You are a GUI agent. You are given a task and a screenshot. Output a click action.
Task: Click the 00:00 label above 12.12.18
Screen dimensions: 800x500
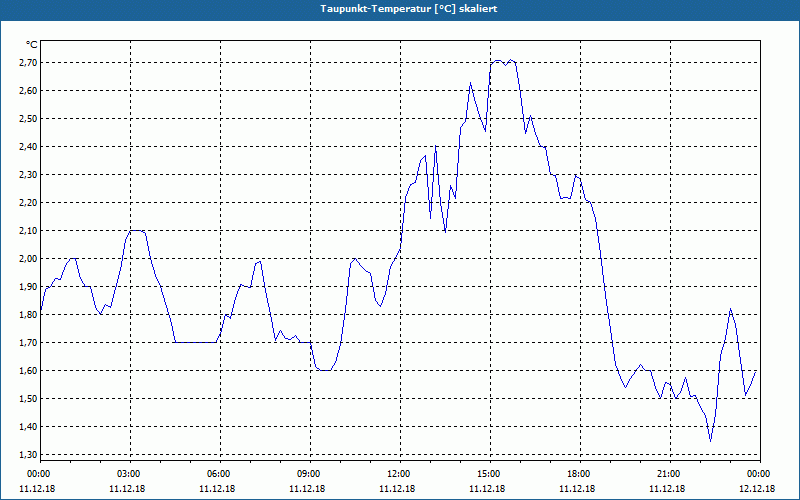pos(757,474)
